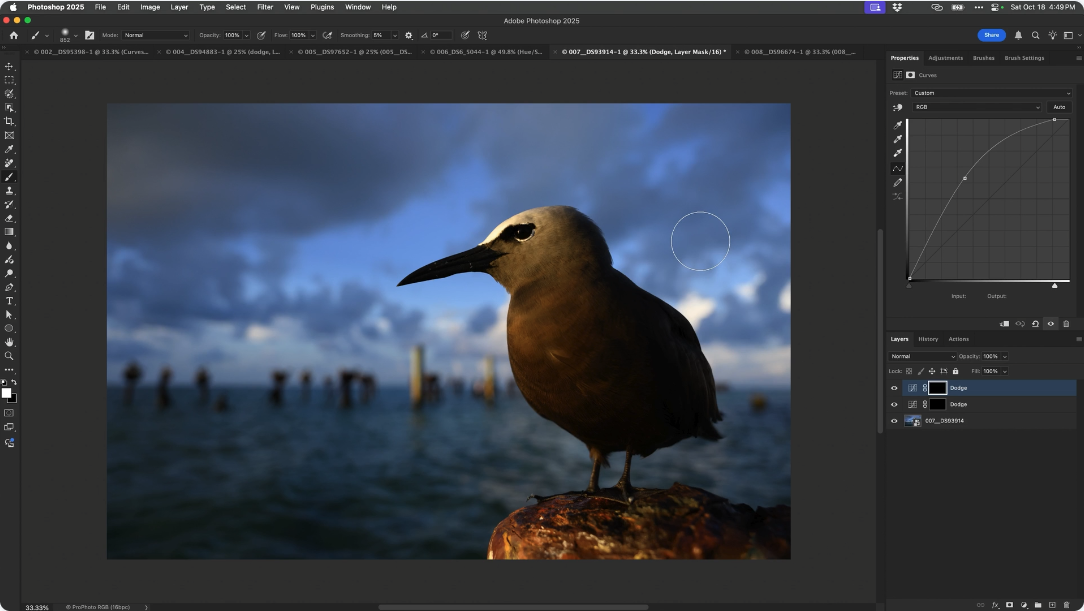Click the white point slider under curve
Viewport: 1084px width, 611px height.
pos(1054,286)
